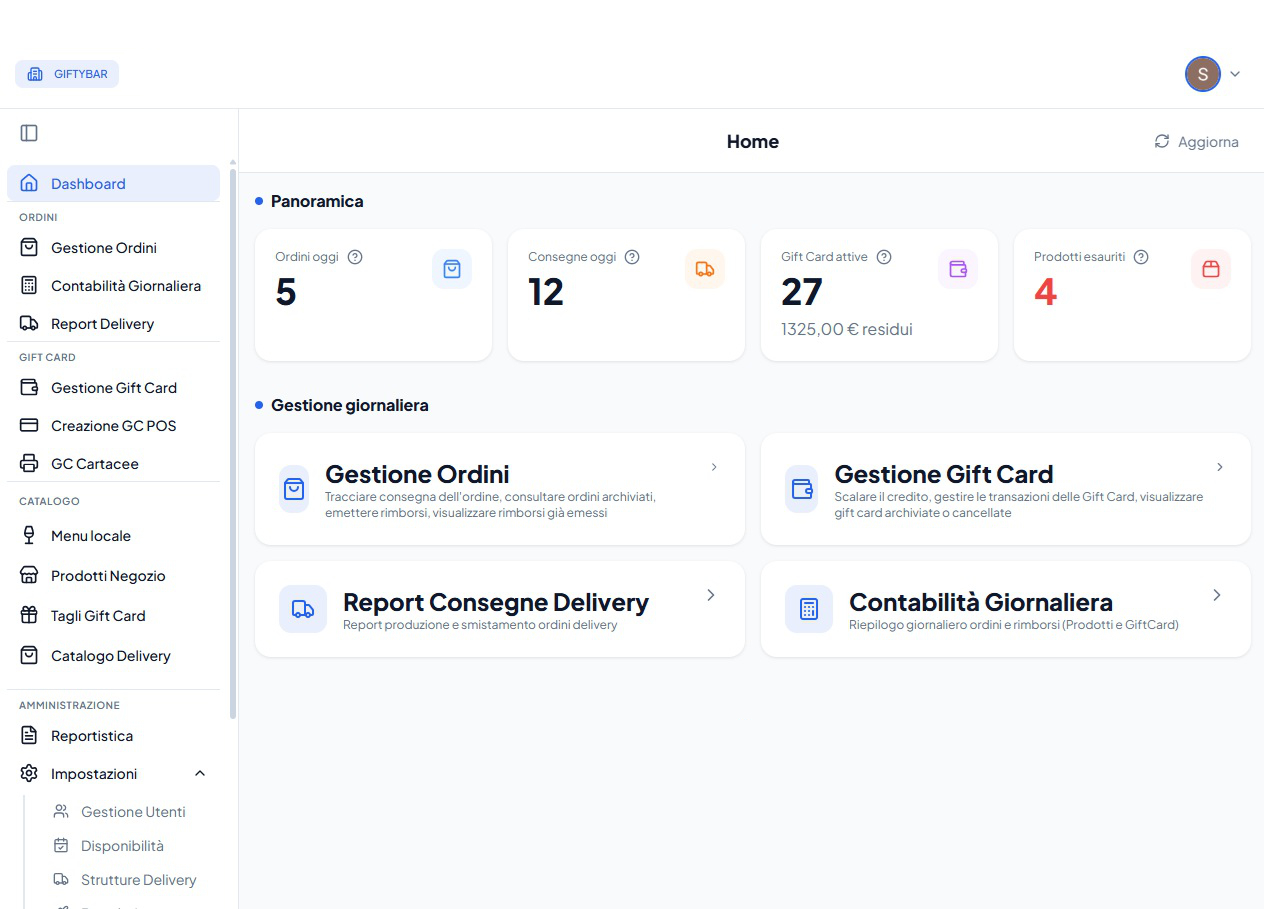Click the GC Cartacee printer icon
This screenshot has width=1264, height=909.
tap(29, 463)
